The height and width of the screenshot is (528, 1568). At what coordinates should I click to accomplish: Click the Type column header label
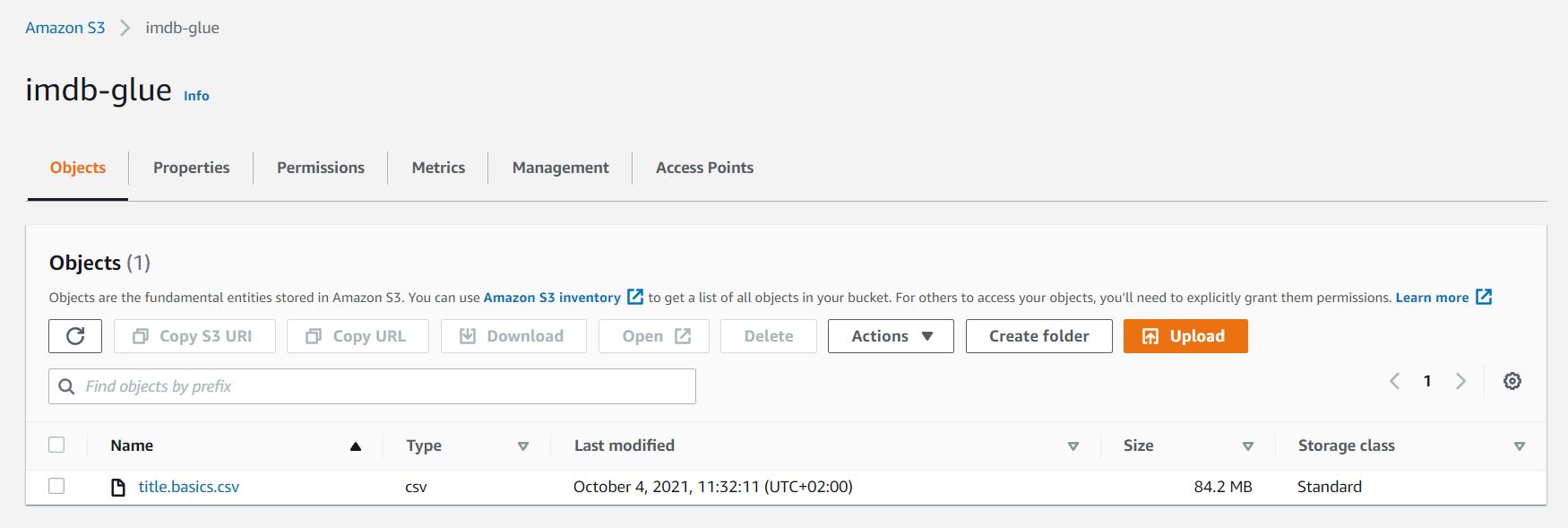click(424, 446)
